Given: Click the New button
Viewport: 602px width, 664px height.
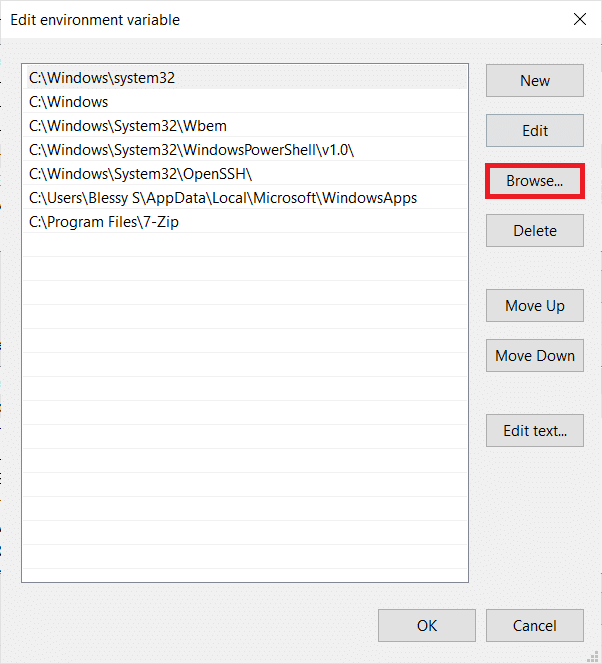Looking at the screenshot, I should point(535,81).
